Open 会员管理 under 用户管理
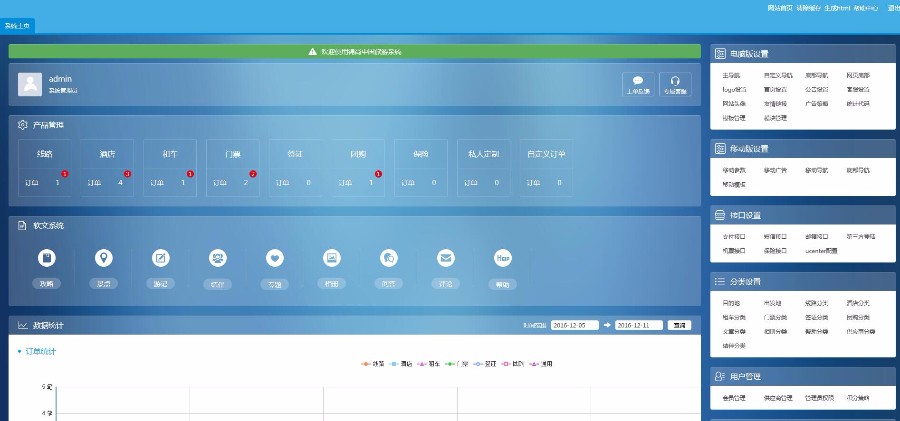This screenshot has height=421, width=900. point(734,398)
